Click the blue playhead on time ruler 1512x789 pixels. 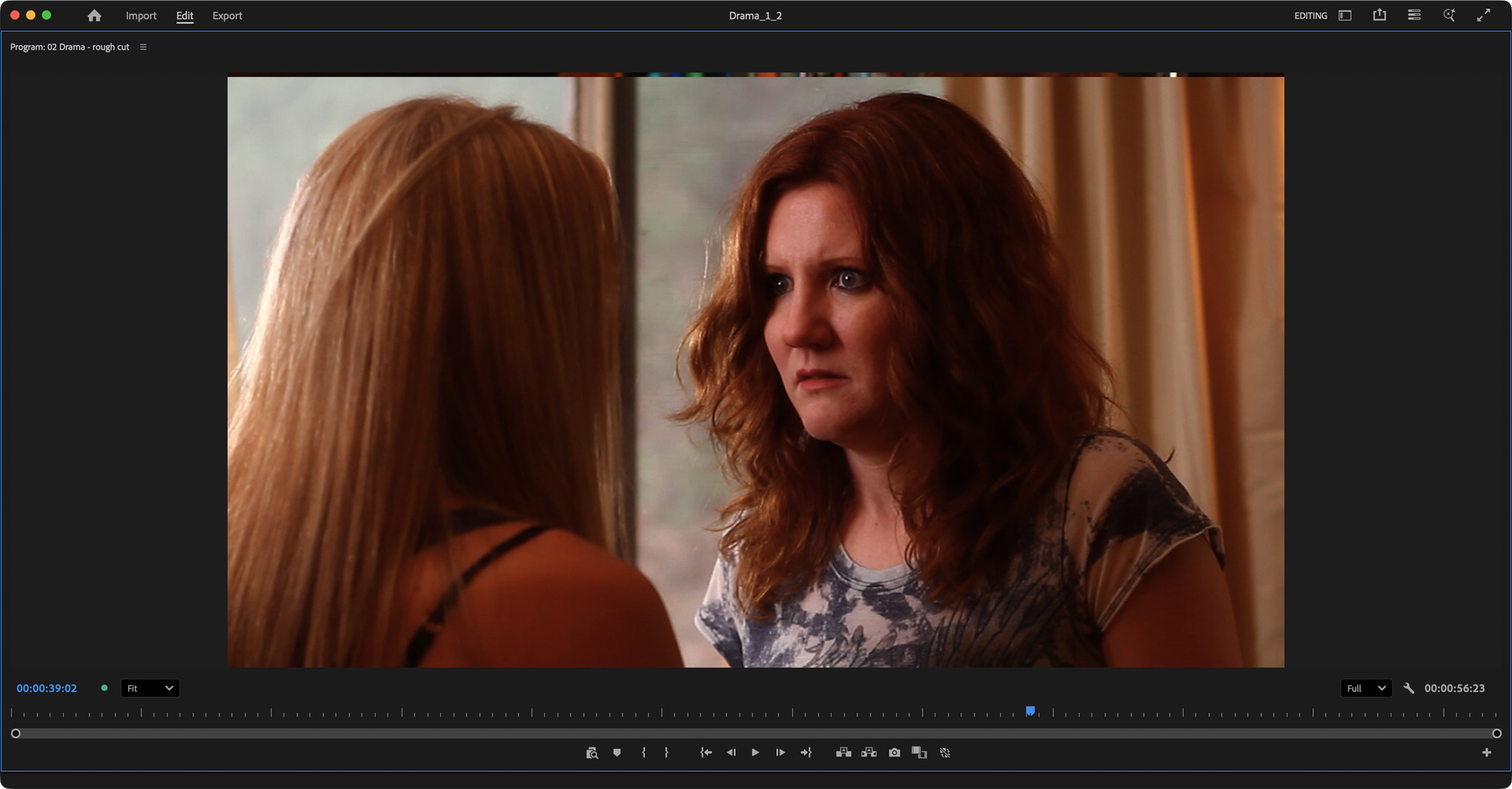1030,711
